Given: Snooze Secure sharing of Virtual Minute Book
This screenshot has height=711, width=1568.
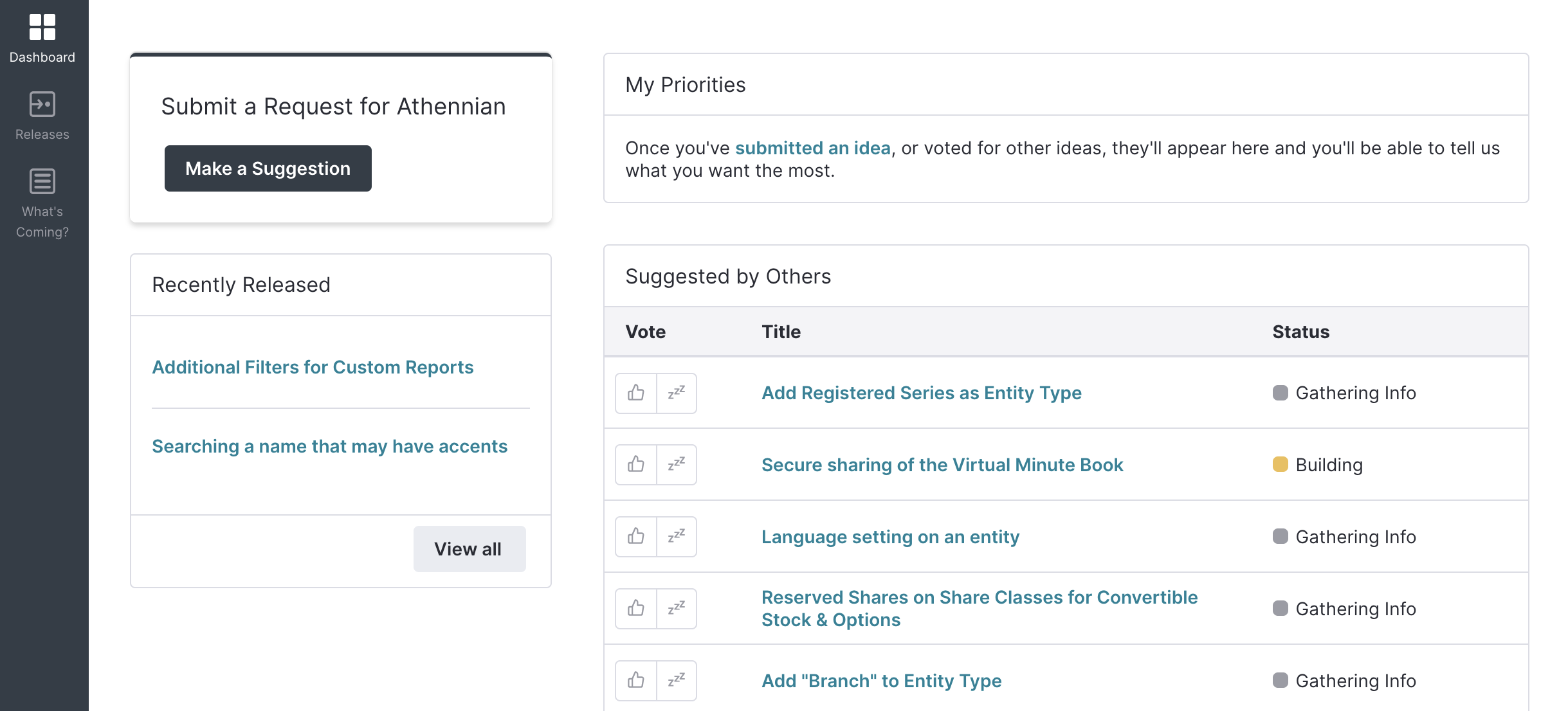Looking at the screenshot, I should (676, 464).
